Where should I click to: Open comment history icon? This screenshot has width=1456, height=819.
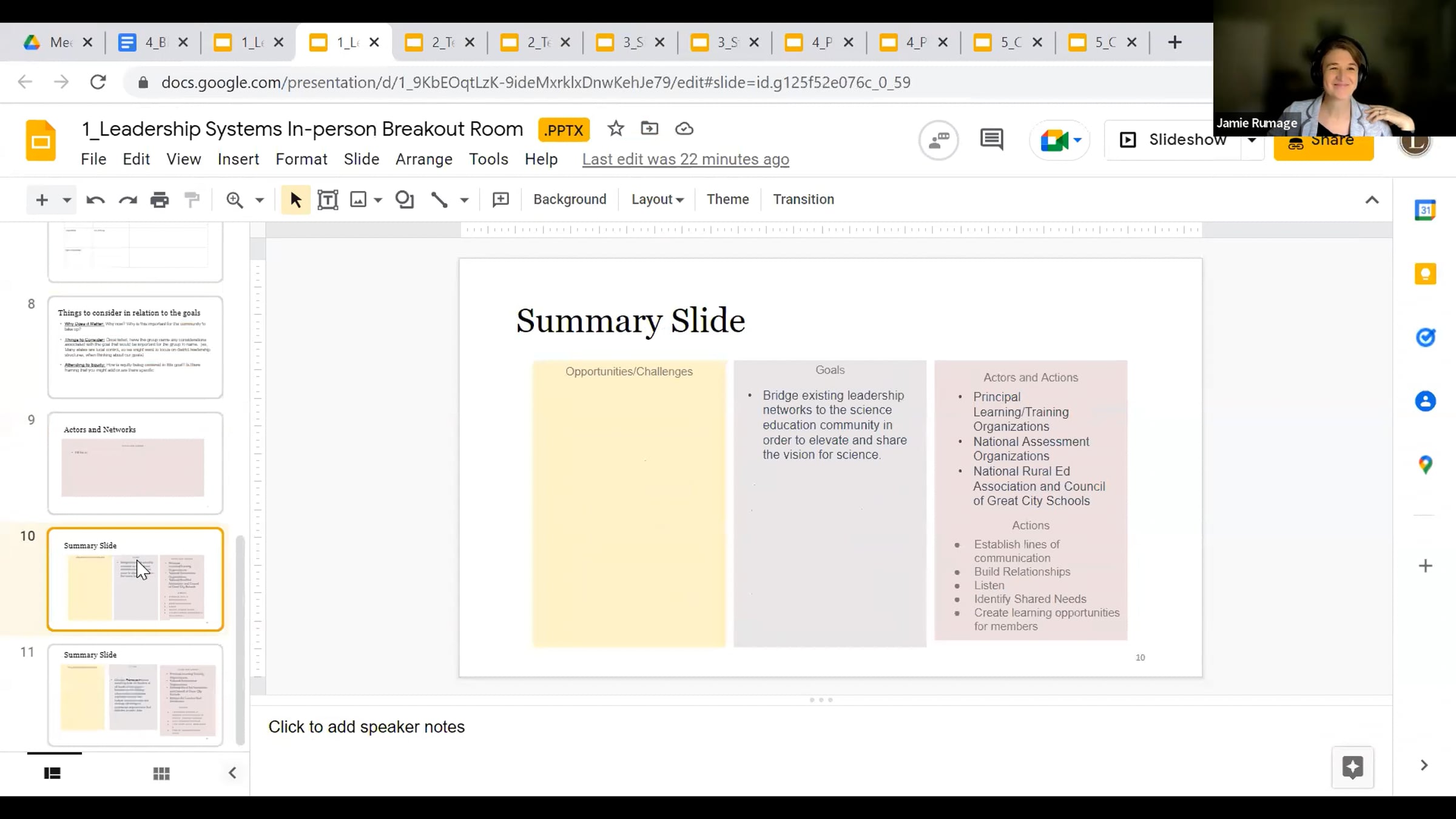tap(991, 140)
